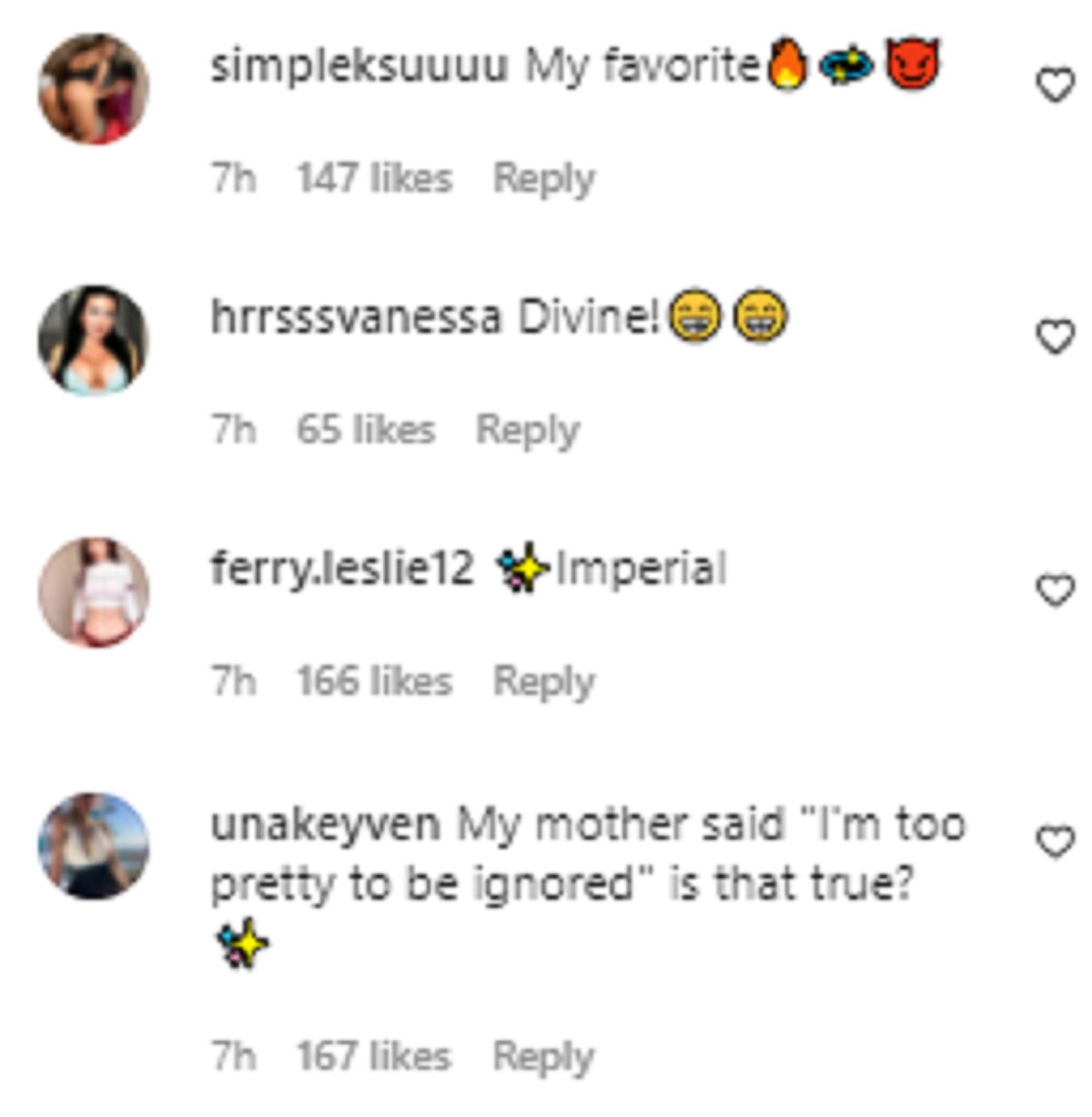Go to hrrsssvanessa's profile via username
Image resolution: width=1092 pixels, height=1117 pixels.
[x=355, y=318]
